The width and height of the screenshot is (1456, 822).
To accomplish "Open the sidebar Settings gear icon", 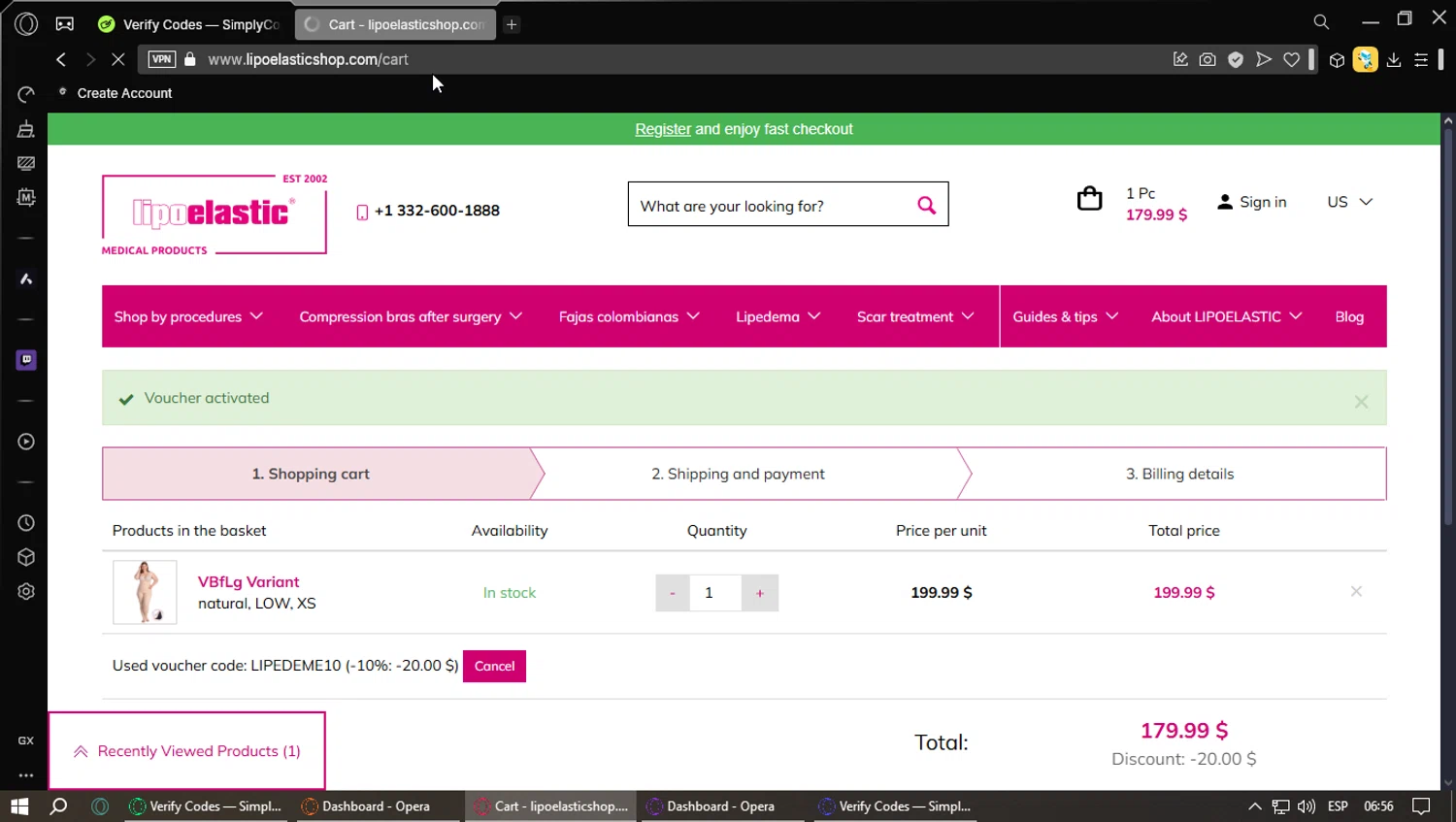I will pos(26,592).
